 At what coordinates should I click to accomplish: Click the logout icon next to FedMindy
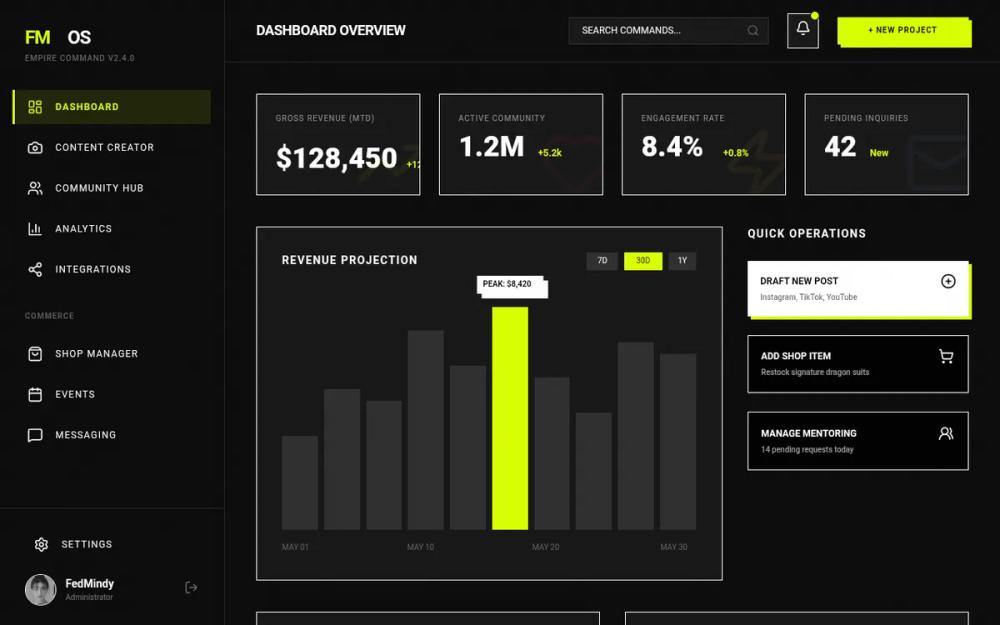coord(191,588)
